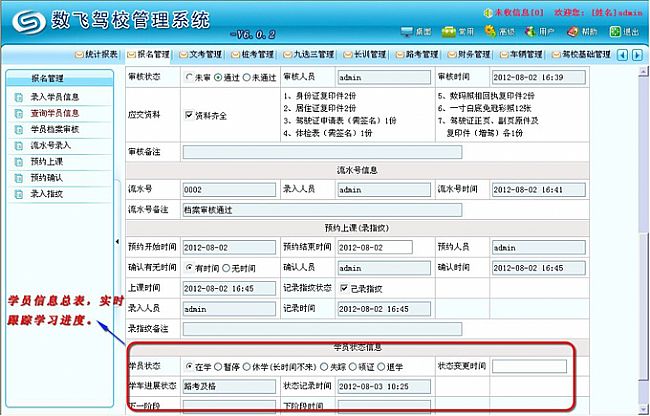Select the 通过 audit radio button
This screenshot has width=650, height=416.
(218, 77)
